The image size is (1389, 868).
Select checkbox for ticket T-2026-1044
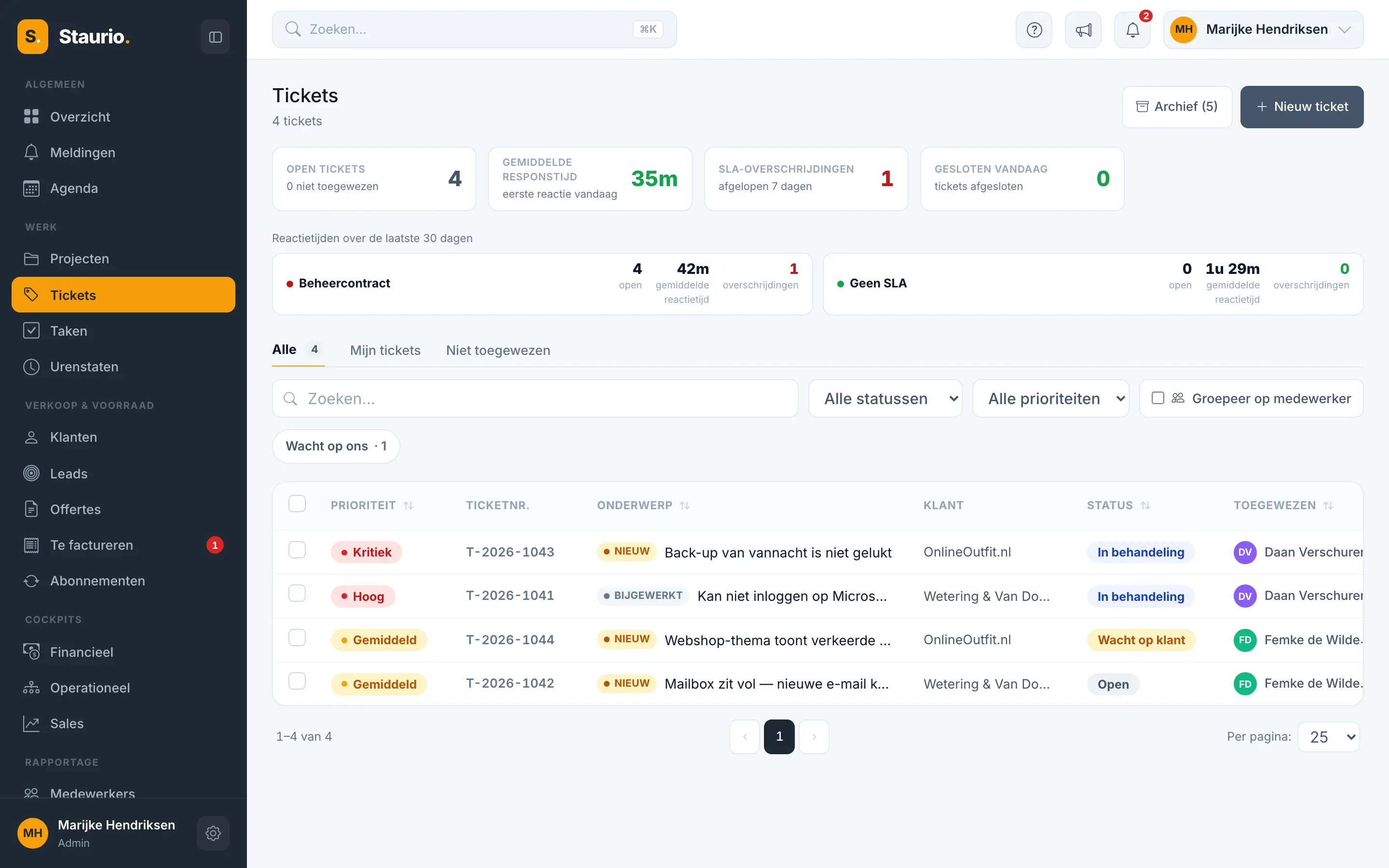[297, 638]
